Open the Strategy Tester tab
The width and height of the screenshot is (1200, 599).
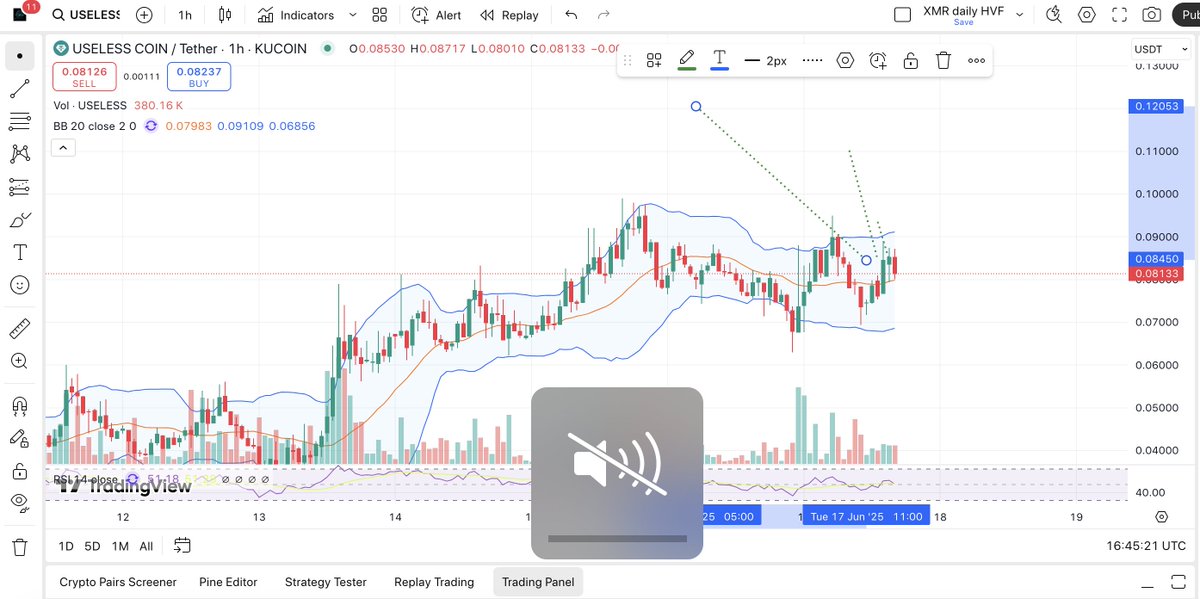coord(326,582)
